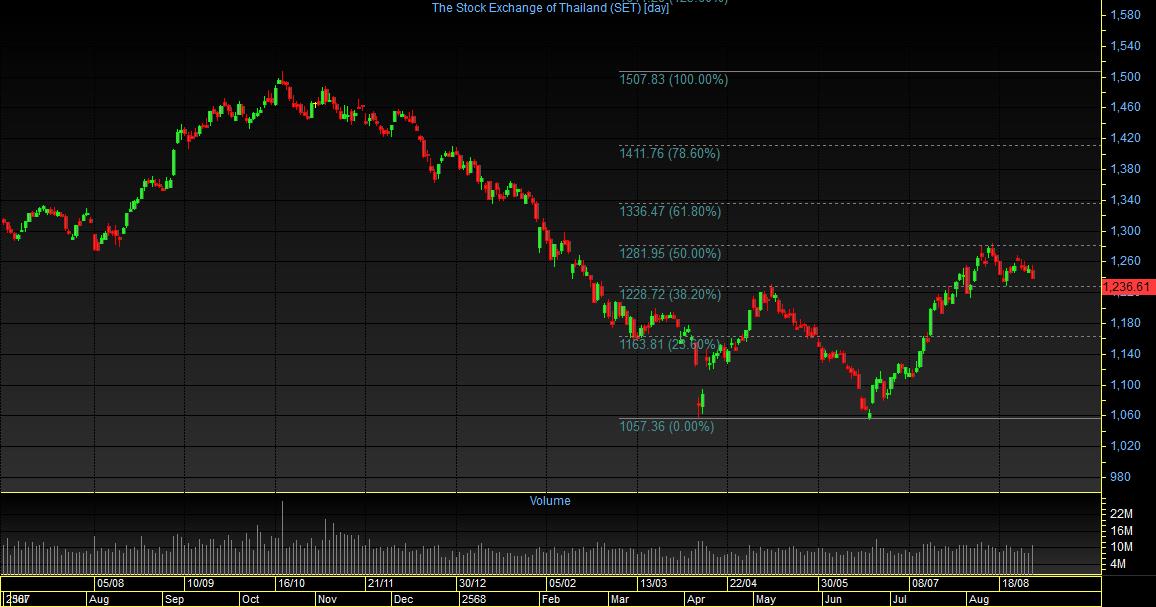
Task: Click the 1,580 price axis value
Action: coord(1125,15)
